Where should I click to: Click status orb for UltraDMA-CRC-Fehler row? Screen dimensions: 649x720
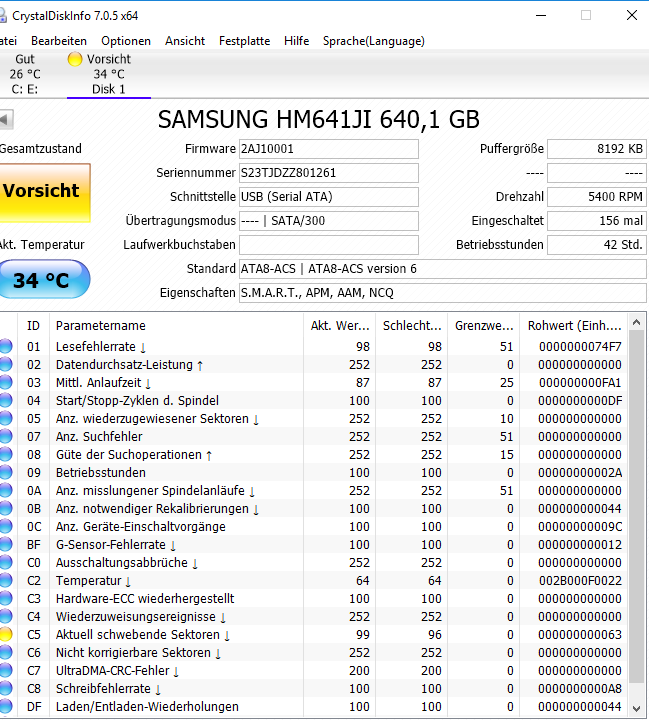click(x=6, y=670)
